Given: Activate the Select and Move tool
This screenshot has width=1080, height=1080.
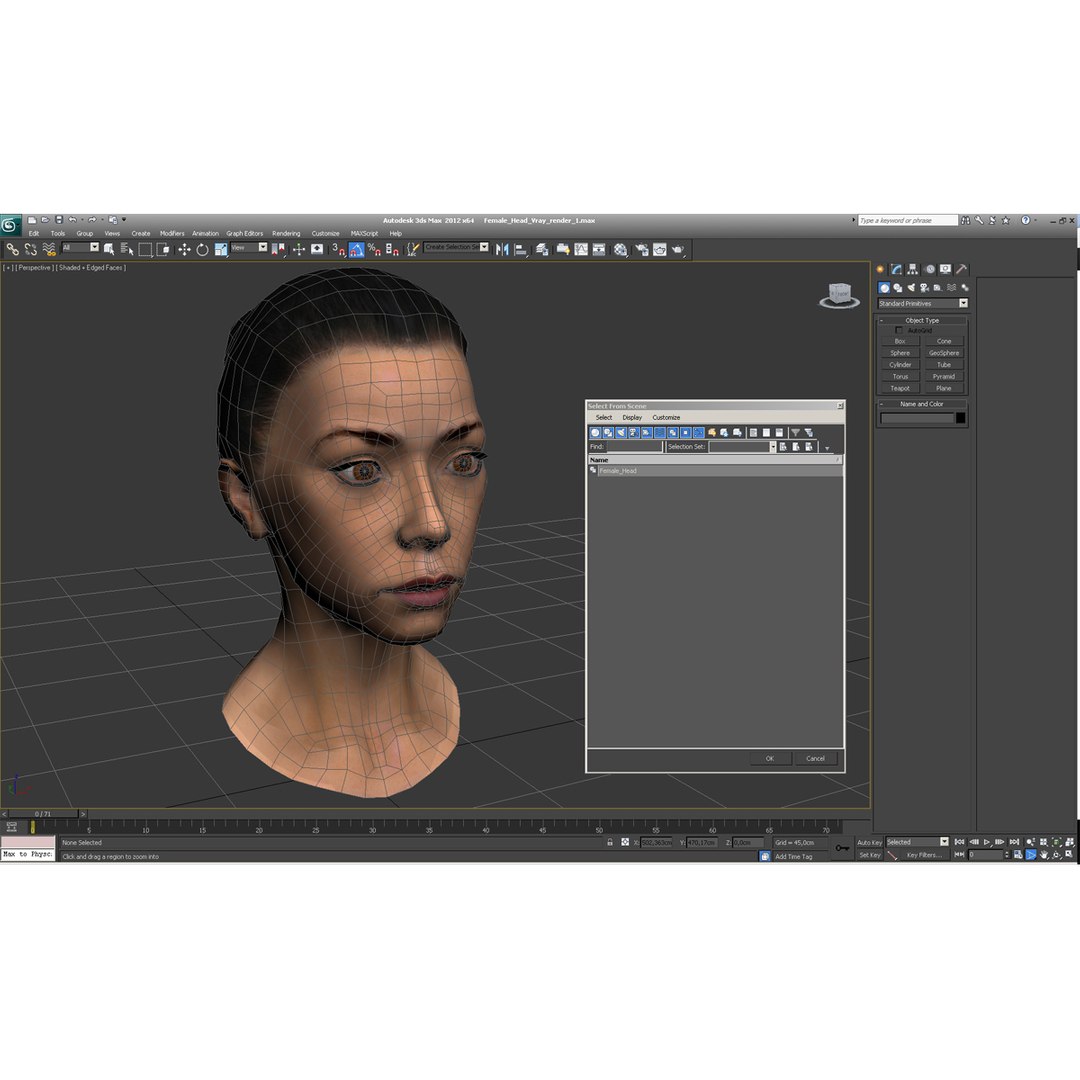Looking at the screenshot, I should pyautogui.click(x=184, y=249).
